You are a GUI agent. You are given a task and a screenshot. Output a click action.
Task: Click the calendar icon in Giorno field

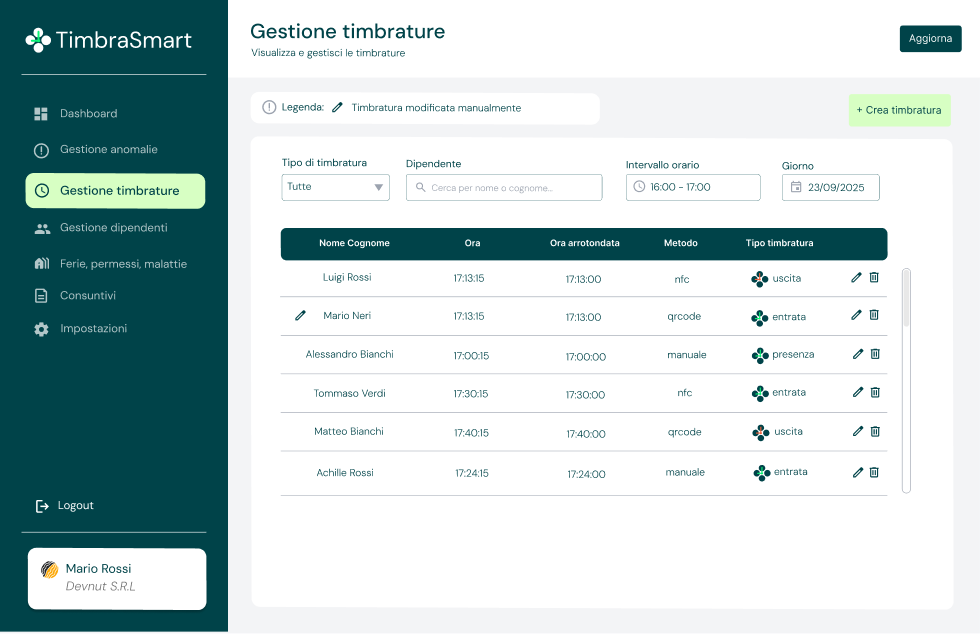click(x=796, y=187)
